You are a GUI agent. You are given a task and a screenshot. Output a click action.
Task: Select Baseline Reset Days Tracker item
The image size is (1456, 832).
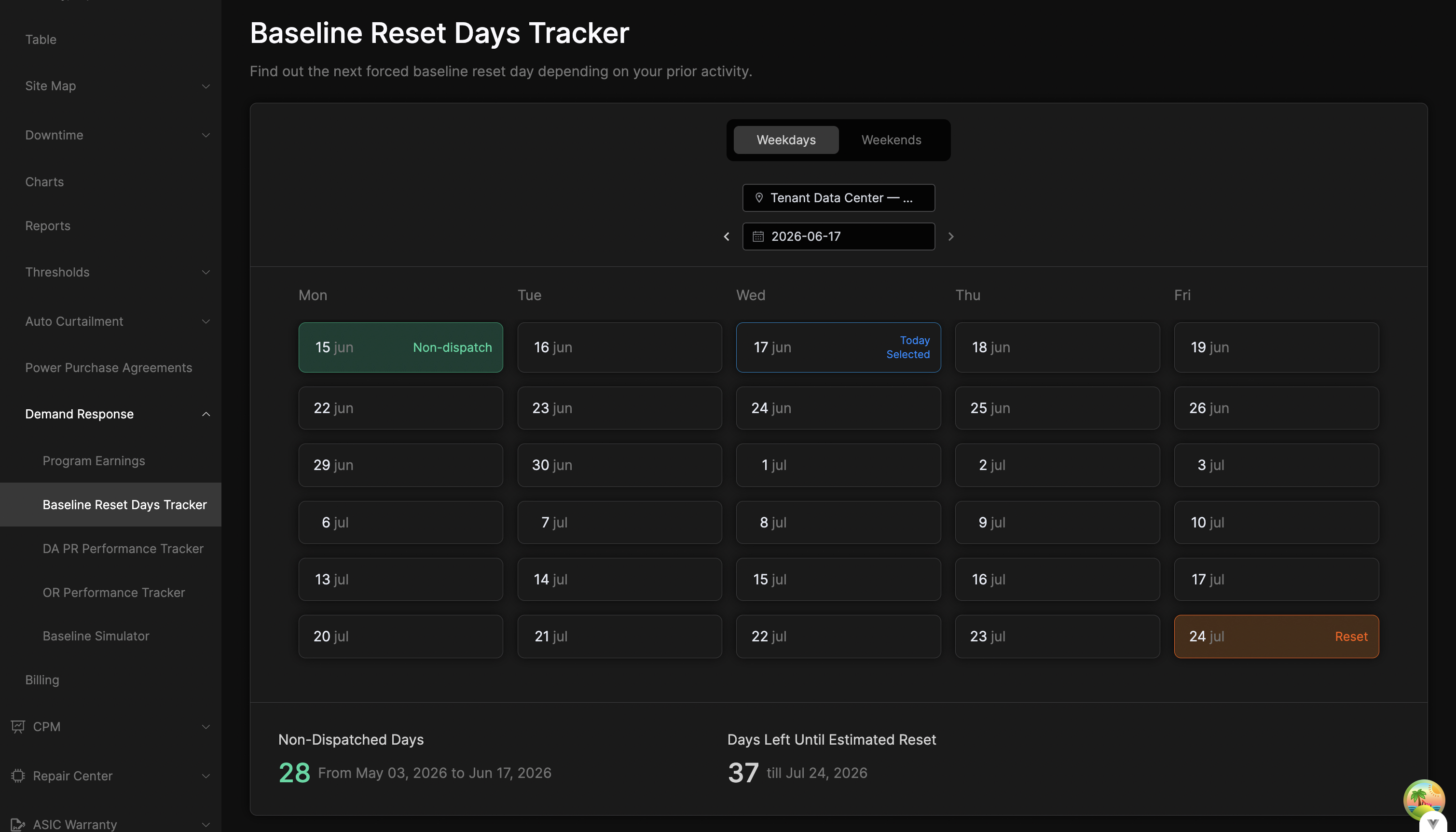(111, 505)
